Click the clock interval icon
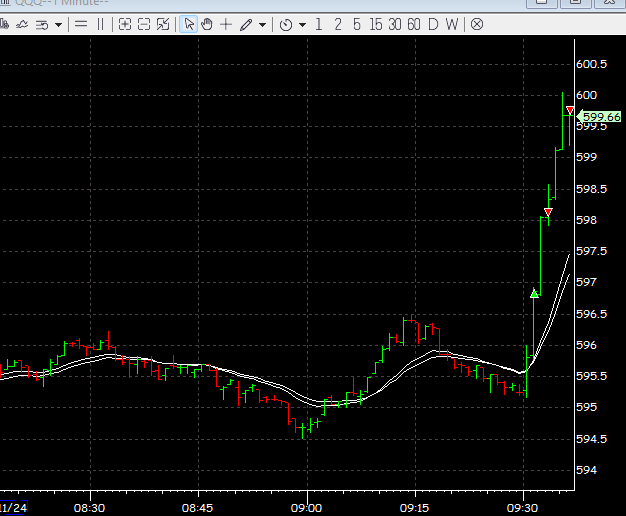This screenshot has height=516, width=626. pos(286,25)
